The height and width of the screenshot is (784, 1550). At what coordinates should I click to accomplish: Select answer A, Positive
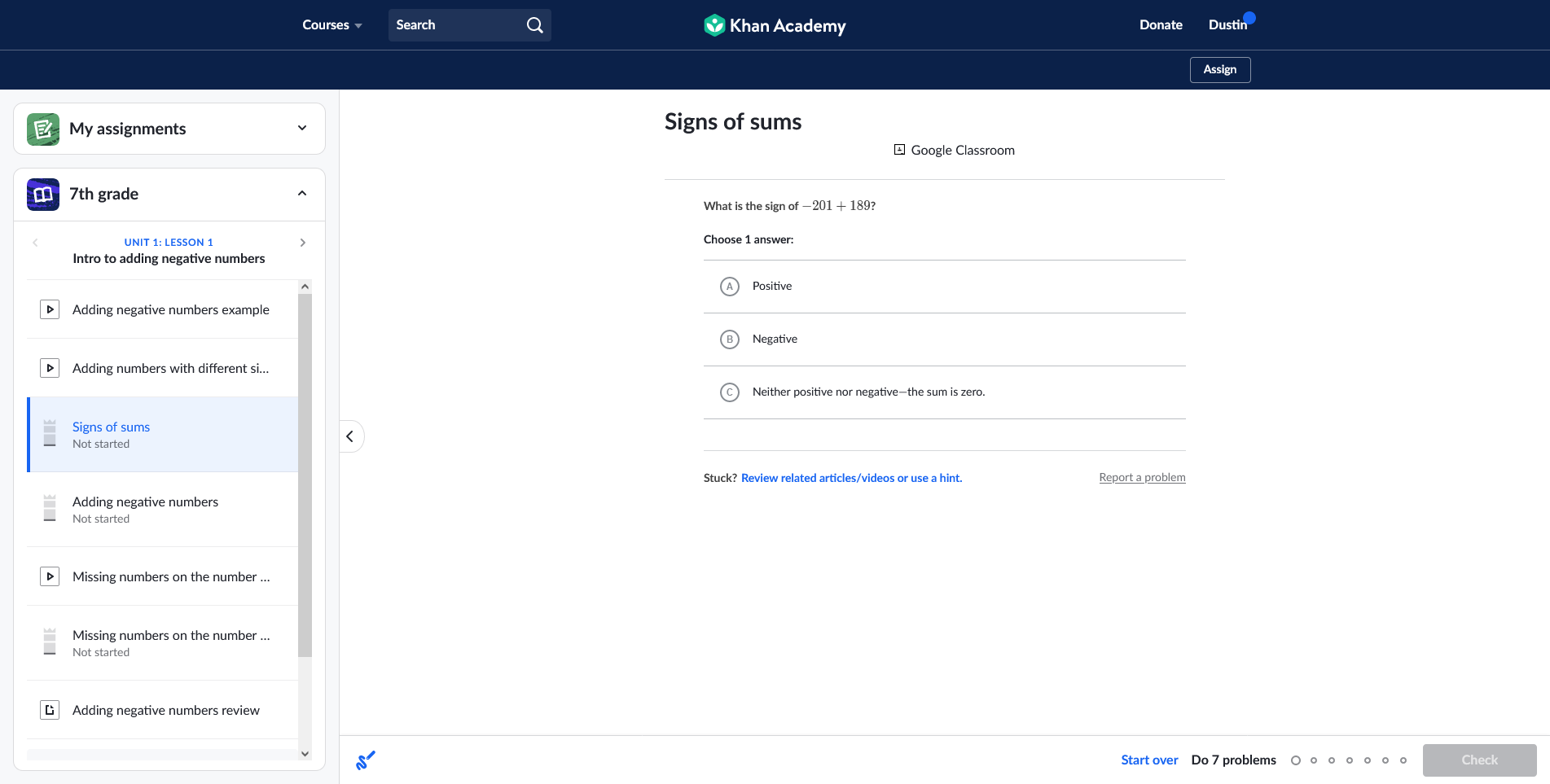point(730,287)
